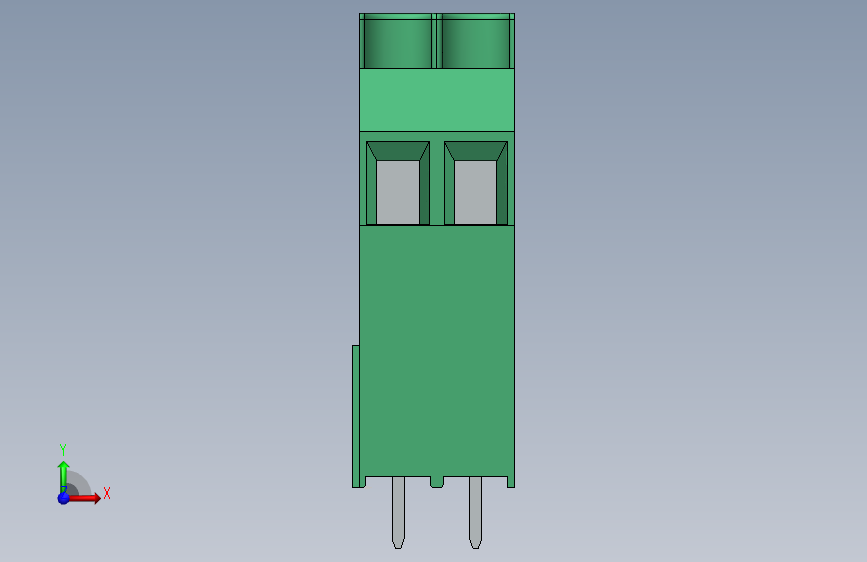The width and height of the screenshot is (867, 562).
Task: Select the light green band below the screws
Action: 437,100
